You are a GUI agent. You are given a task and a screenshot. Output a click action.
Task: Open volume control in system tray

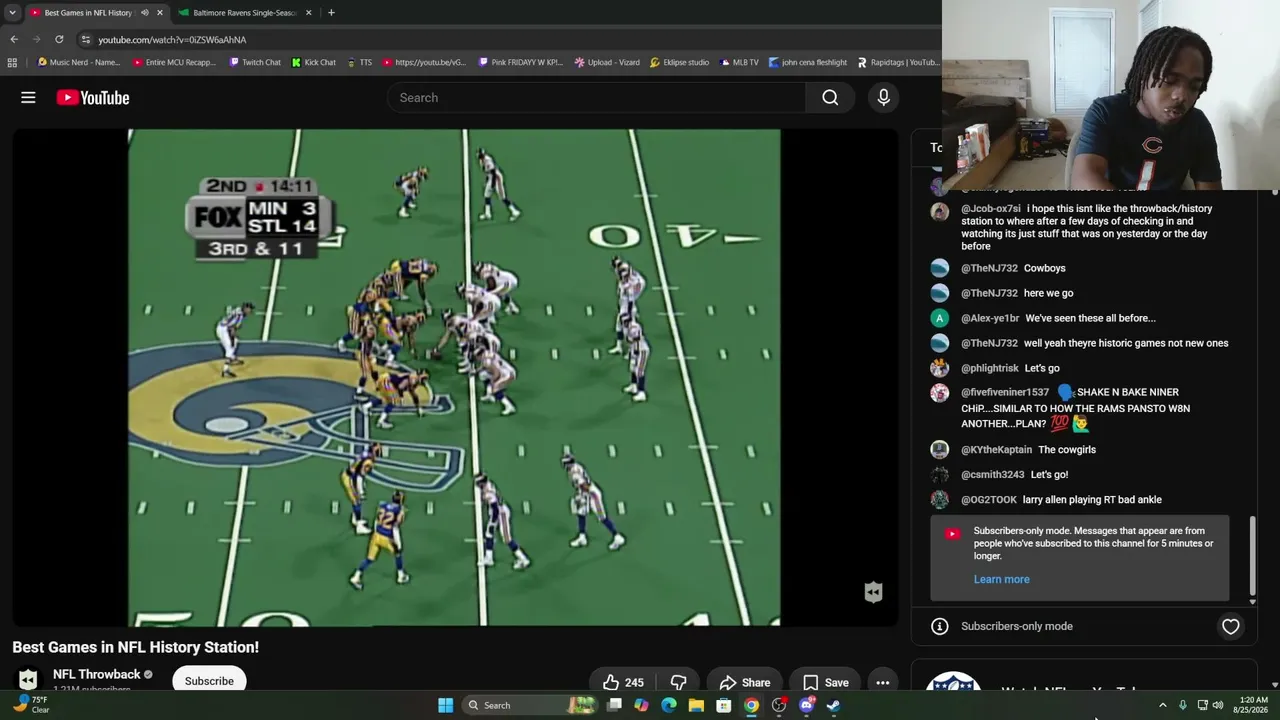[x=1218, y=705]
